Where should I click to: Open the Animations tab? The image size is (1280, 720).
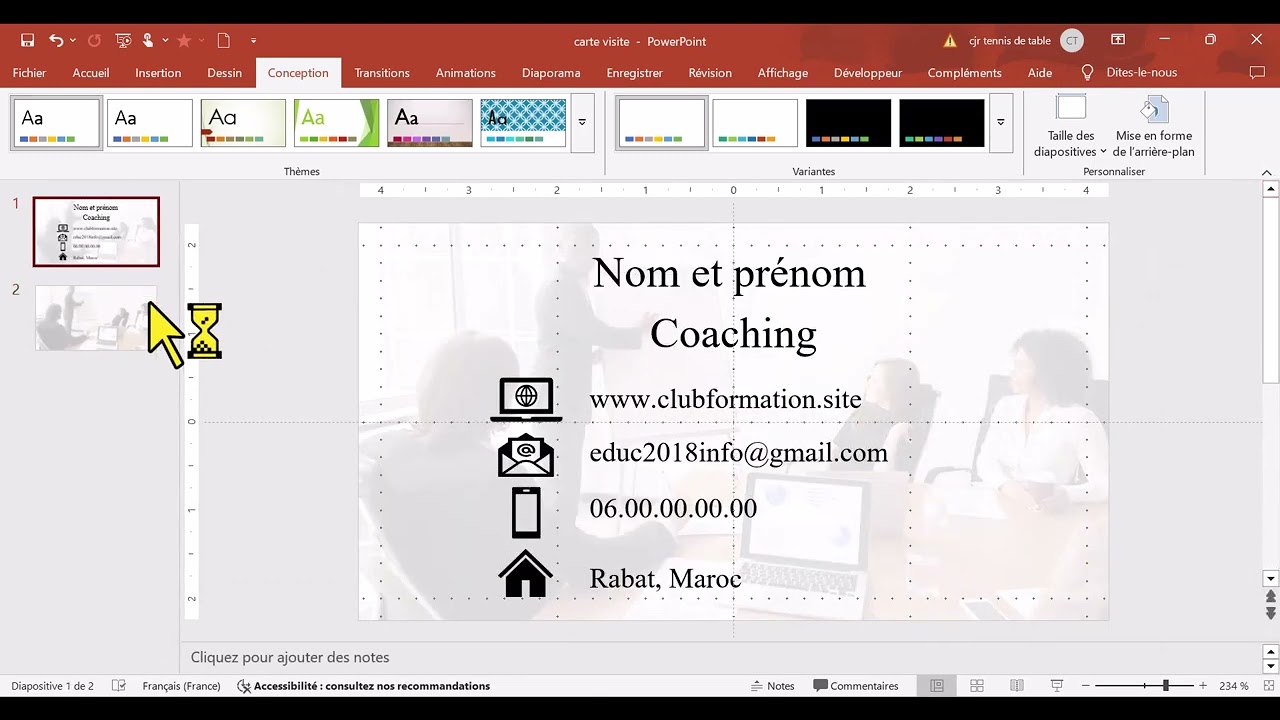(466, 72)
